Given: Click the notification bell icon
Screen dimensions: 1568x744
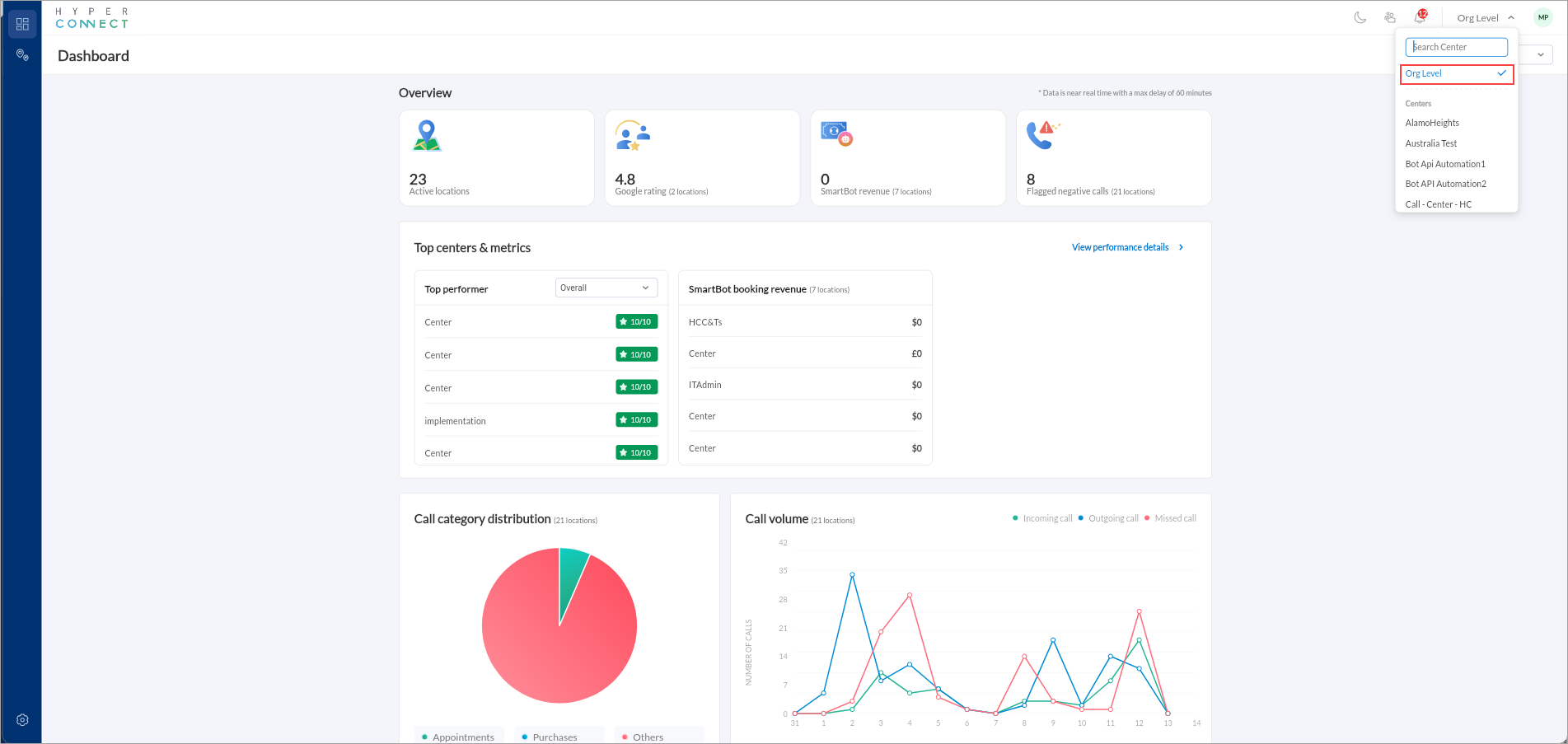Looking at the screenshot, I should pos(1420,17).
